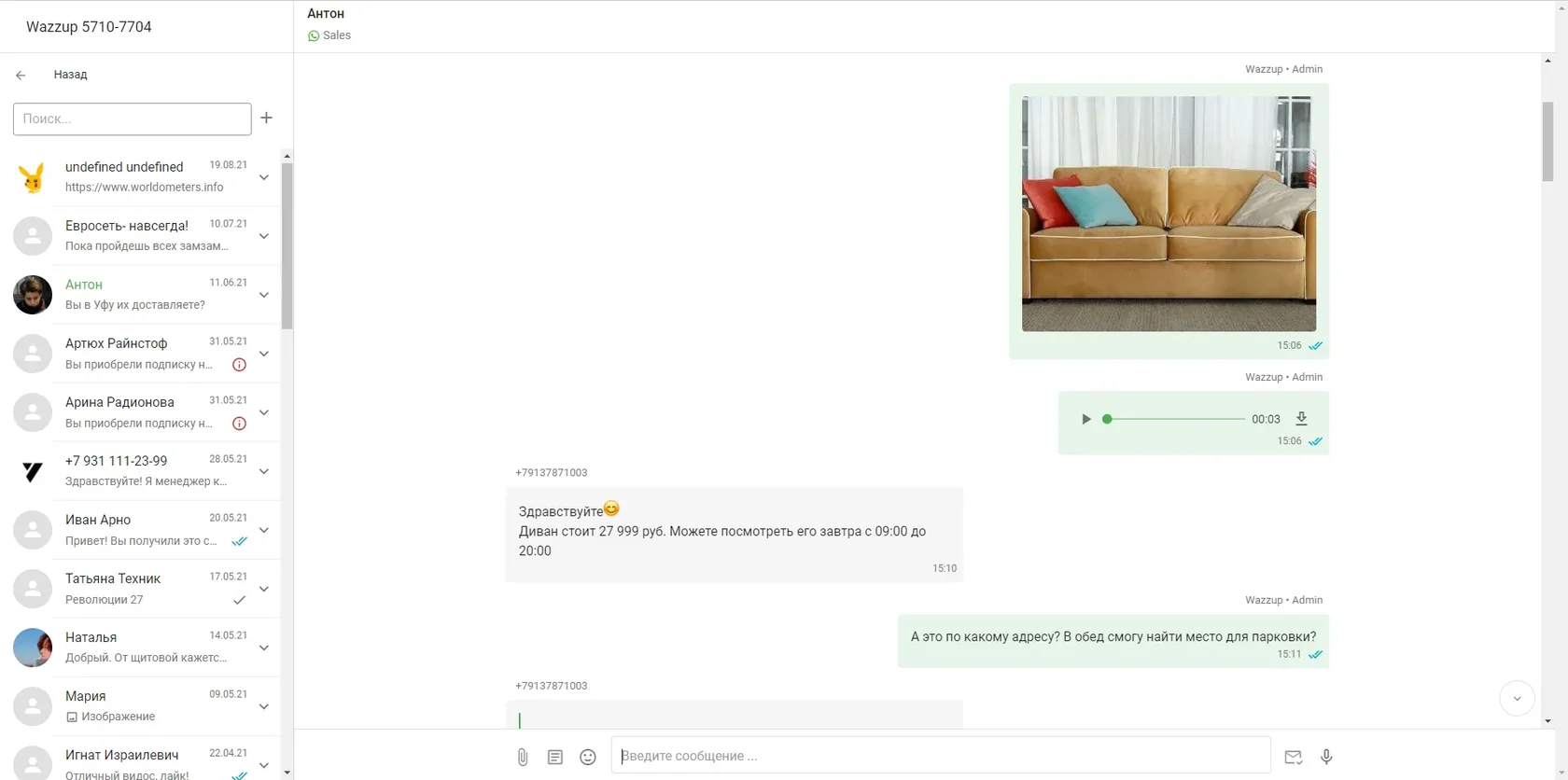Image resolution: width=1568 pixels, height=780 pixels.
Task: Click https://www.worldometers.info preview
Action: (x=145, y=188)
